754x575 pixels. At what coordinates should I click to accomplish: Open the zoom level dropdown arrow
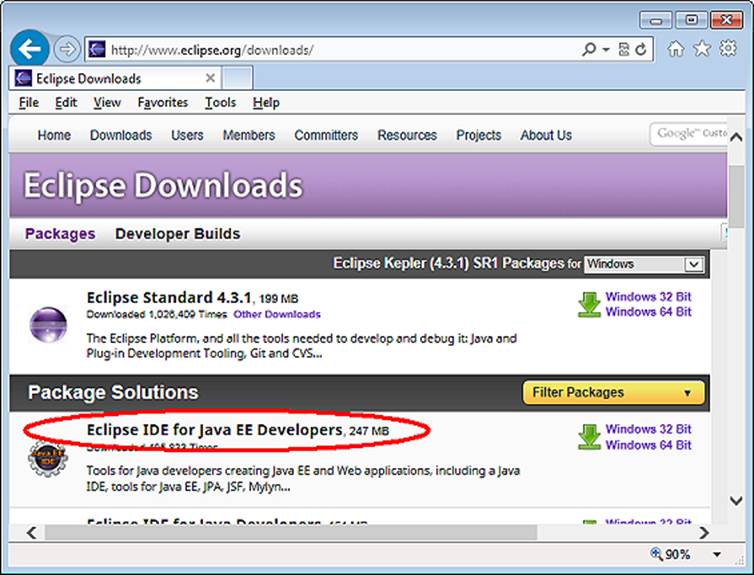(x=716, y=554)
